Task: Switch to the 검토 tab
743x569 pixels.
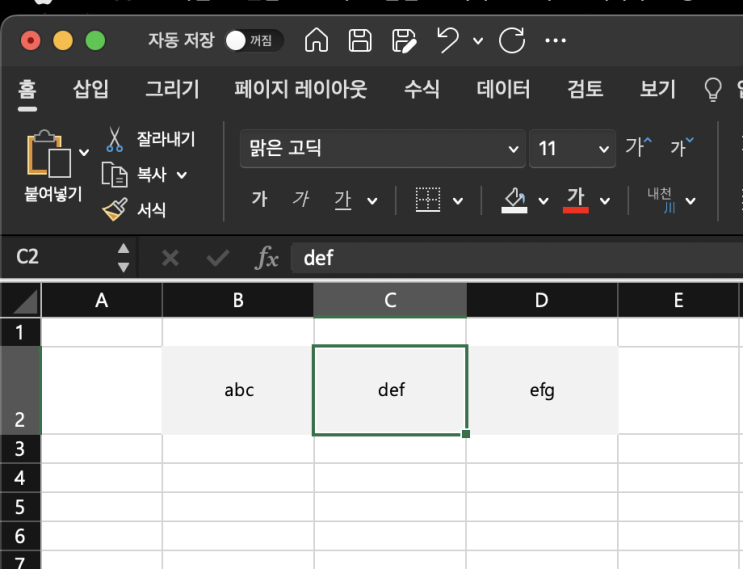Action: [585, 89]
